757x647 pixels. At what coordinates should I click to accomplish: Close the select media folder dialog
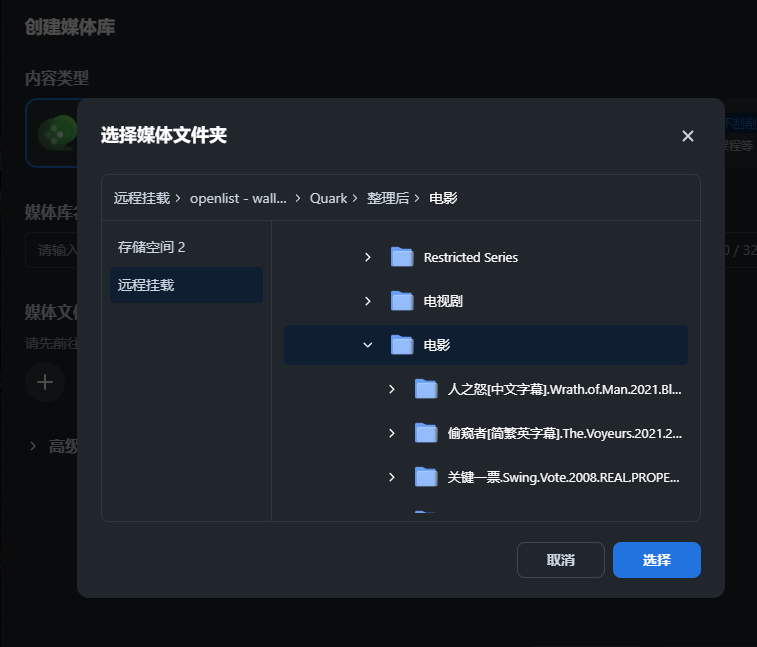coord(687,136)
